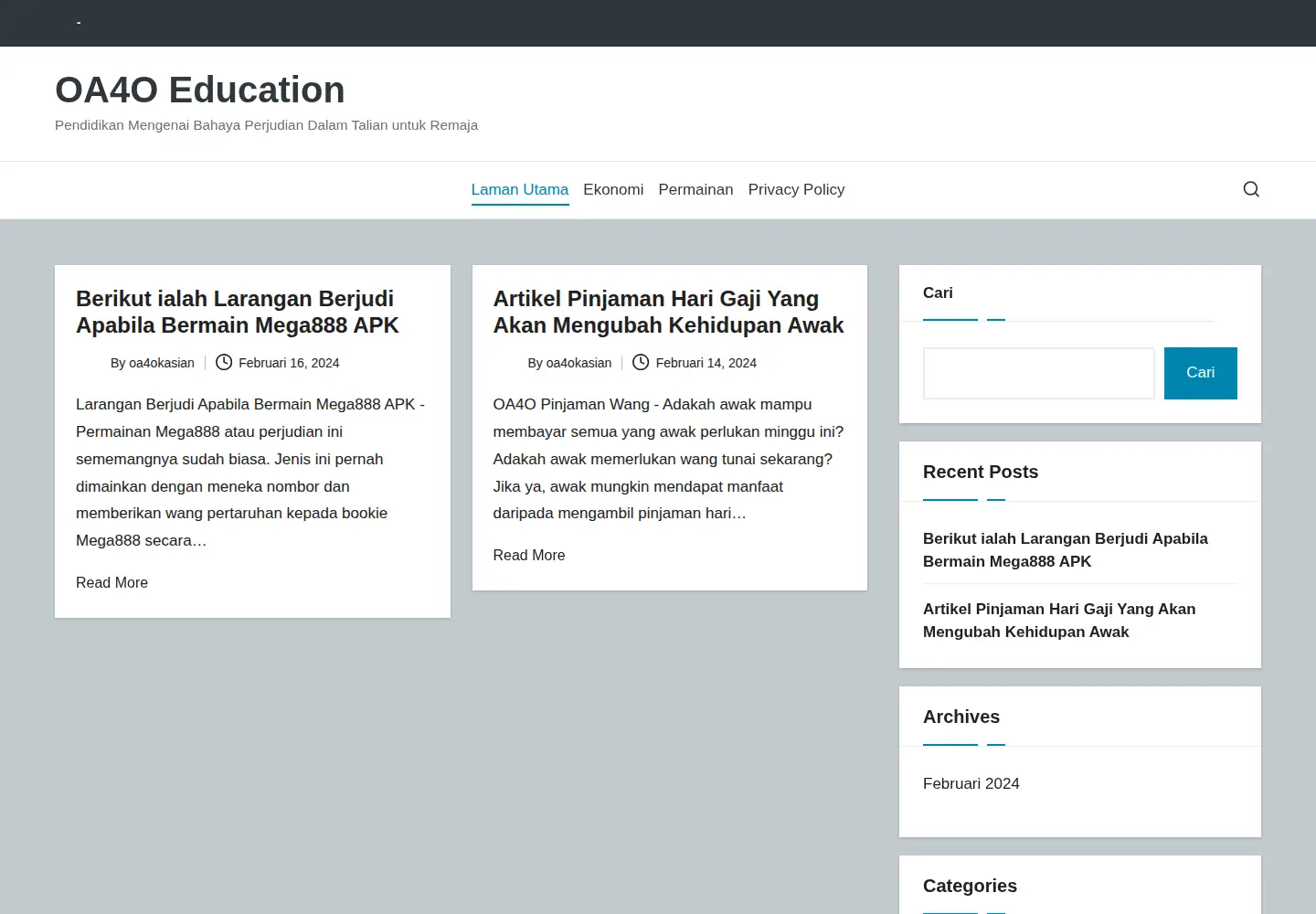Click excerpt text starting Larangan Berjudi Apabila
Viewport: 1316px width, 914px height.
[250, 473]
